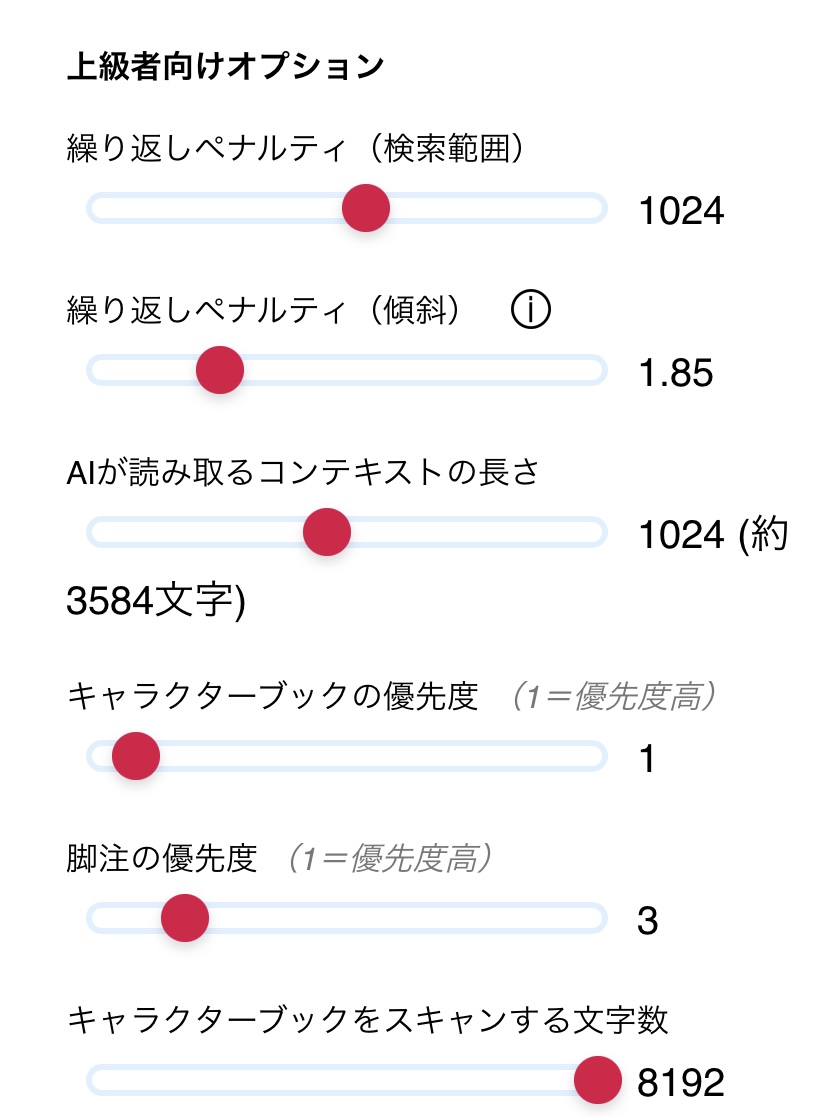Click the AIが読み取るコンテキストの長さ label
The height and width of the screenshot is (1117, 828).
tap(303, 472)
